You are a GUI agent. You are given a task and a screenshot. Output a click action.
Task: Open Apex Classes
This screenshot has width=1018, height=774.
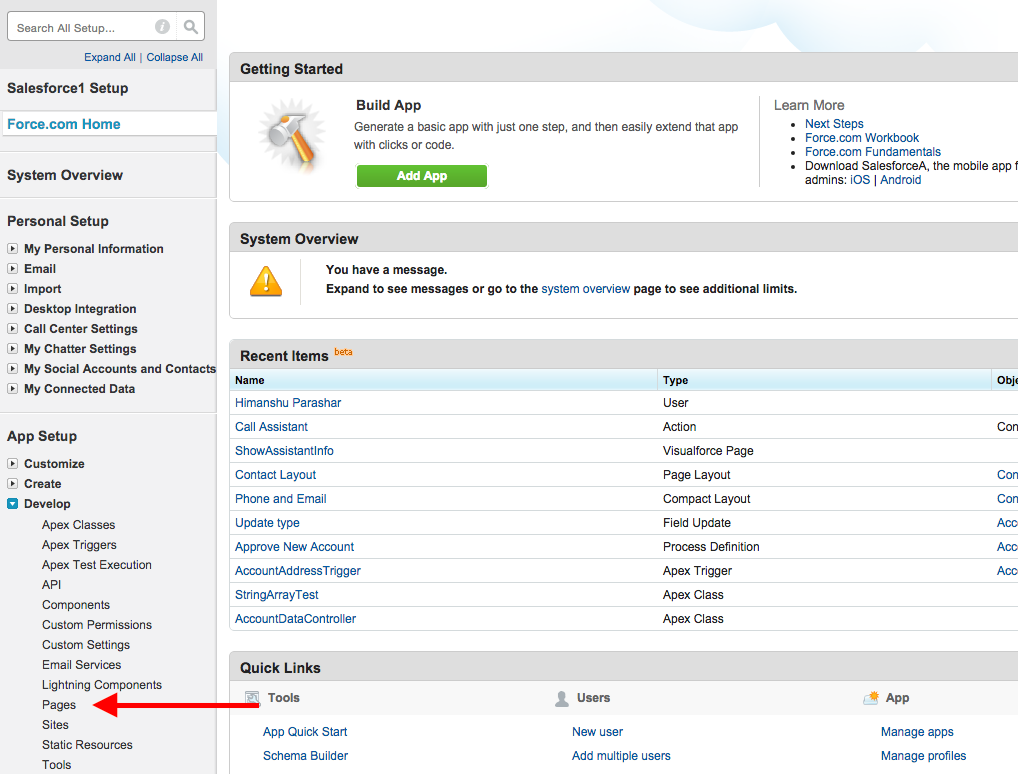point(79,525)
